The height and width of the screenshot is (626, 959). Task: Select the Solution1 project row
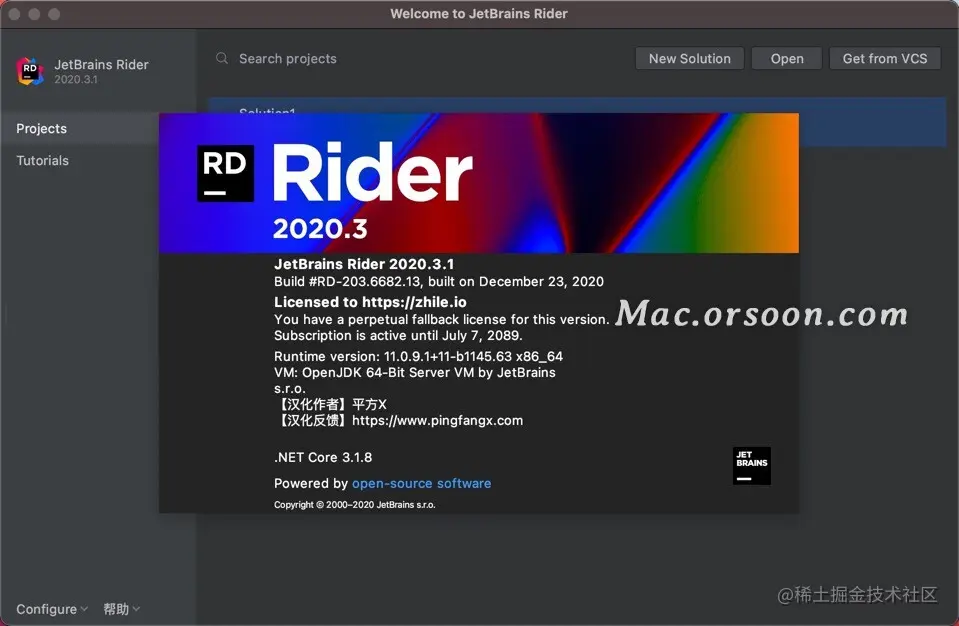pos(577,122)
